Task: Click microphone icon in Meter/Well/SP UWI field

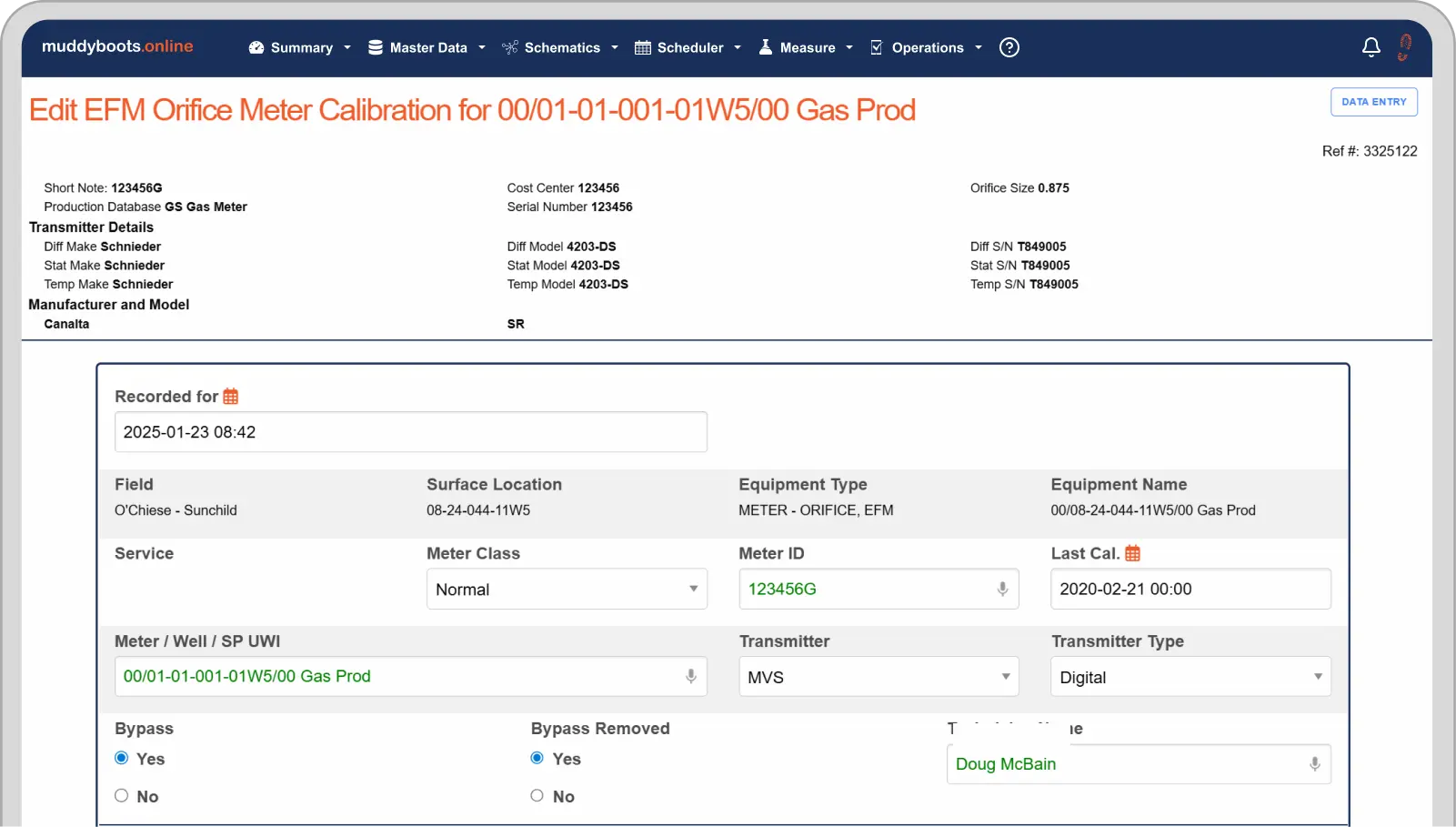Action: pyautogui.click(x=691, y=676)
